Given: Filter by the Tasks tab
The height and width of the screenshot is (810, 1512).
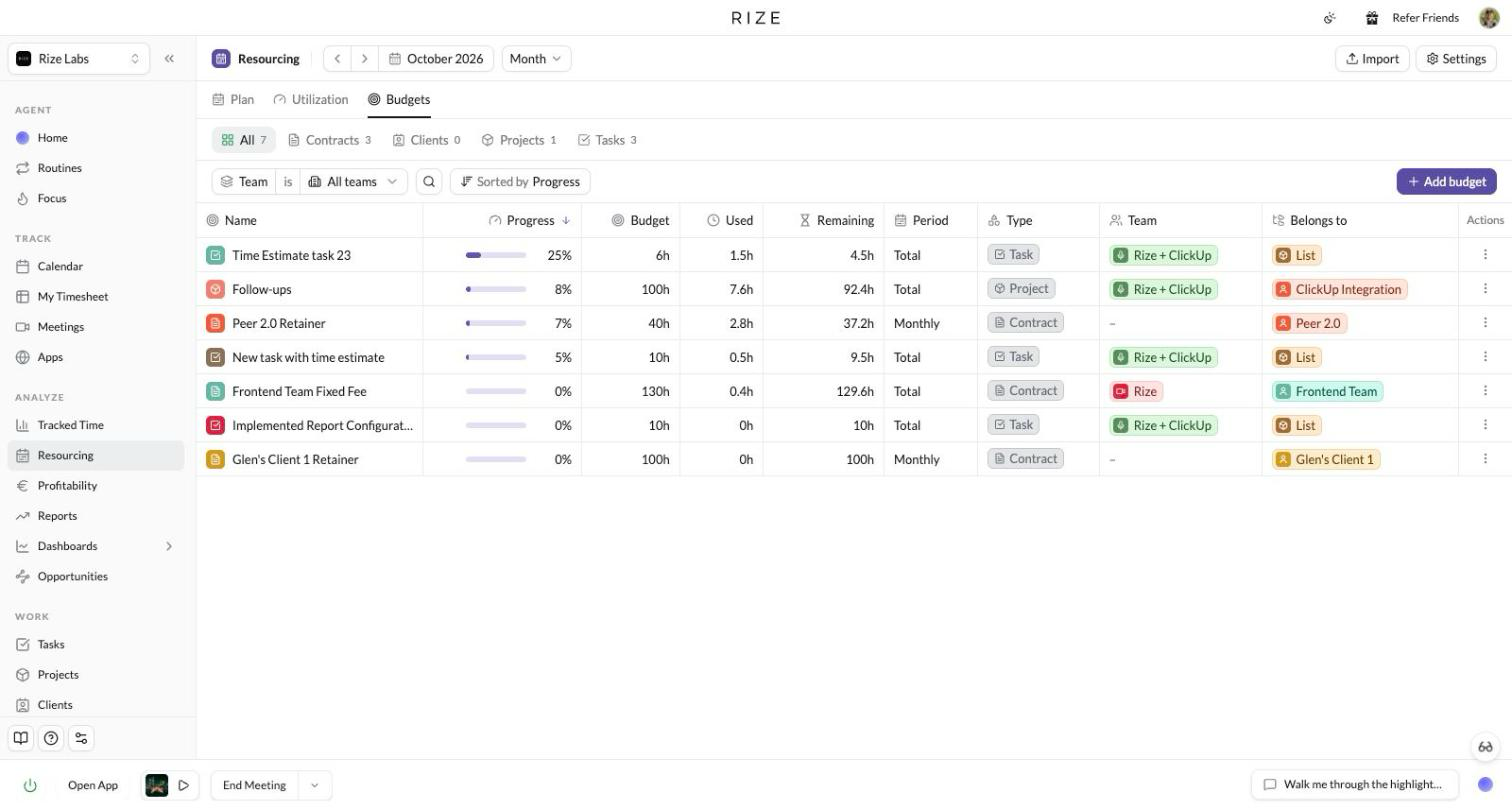Looking at the screenshot, I should [x=607, y=140].
